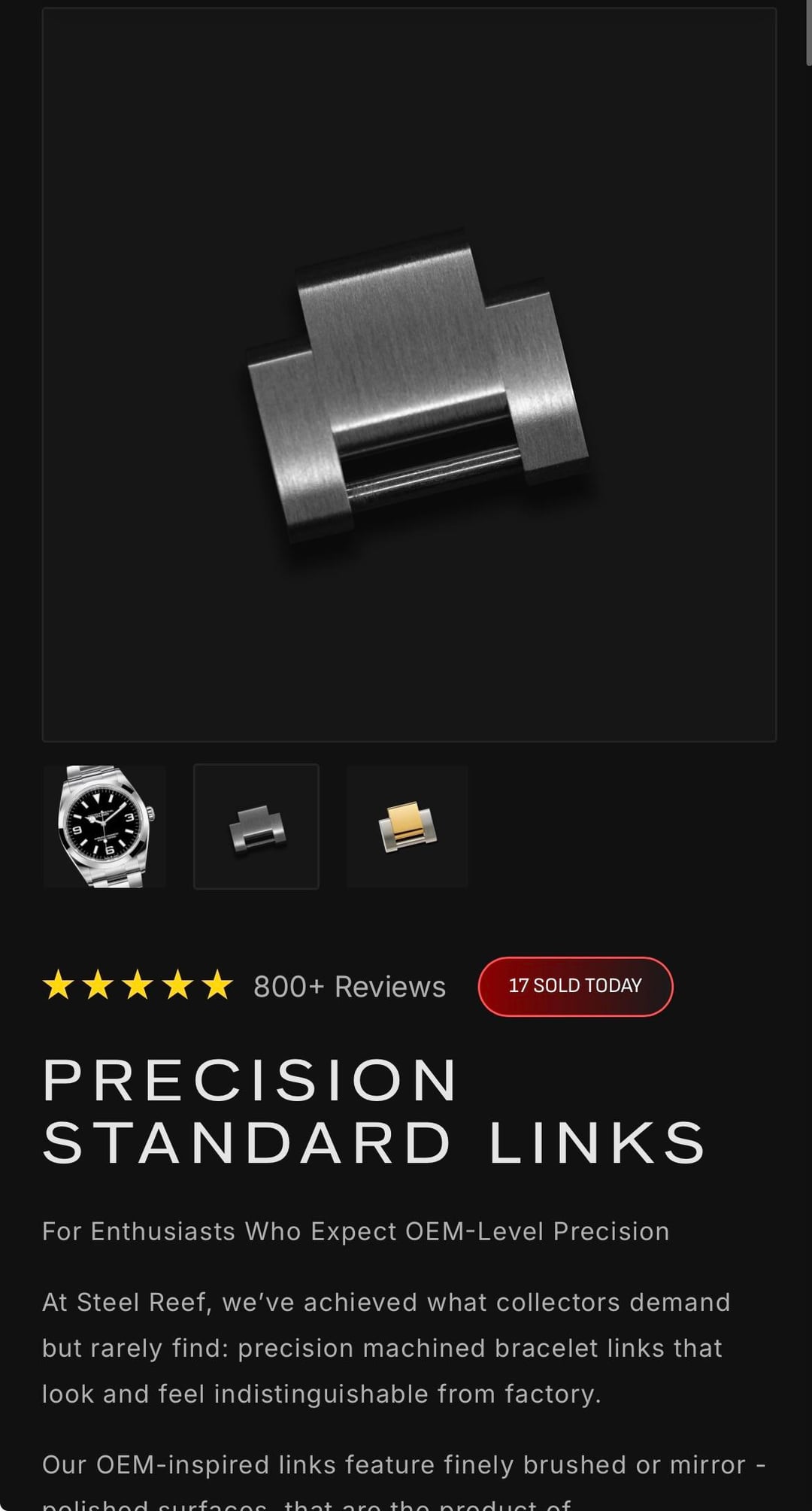The image size is (812, 1511).
Task: Select the two-tone gold link thumbnail
Action: pyautogui.click(x=408, y=827)
